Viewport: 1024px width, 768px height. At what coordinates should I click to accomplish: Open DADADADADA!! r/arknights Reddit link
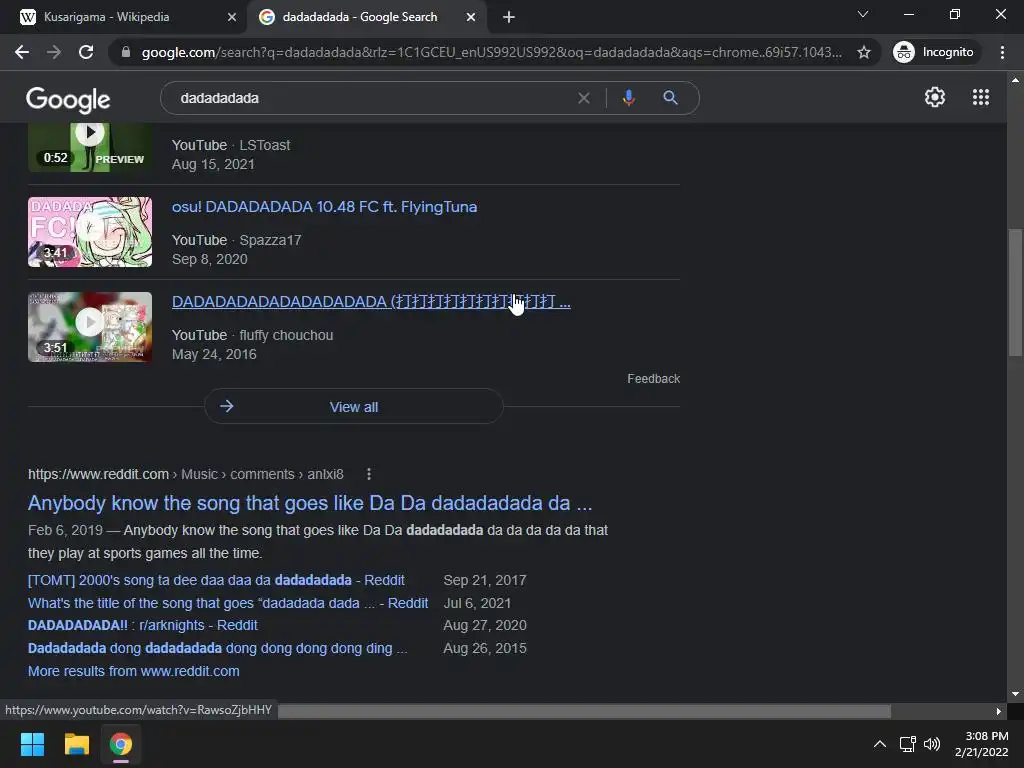[142, 626]
